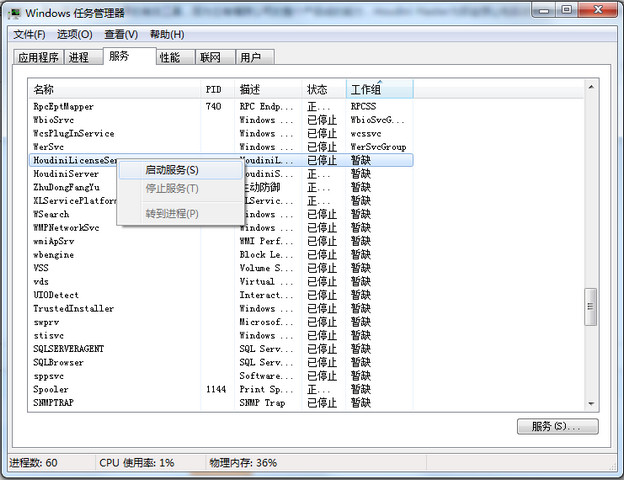The width and height of the screenshot is (624, 480).
Task: Select the WerSvc service row
Action: [x=221, y=147]
